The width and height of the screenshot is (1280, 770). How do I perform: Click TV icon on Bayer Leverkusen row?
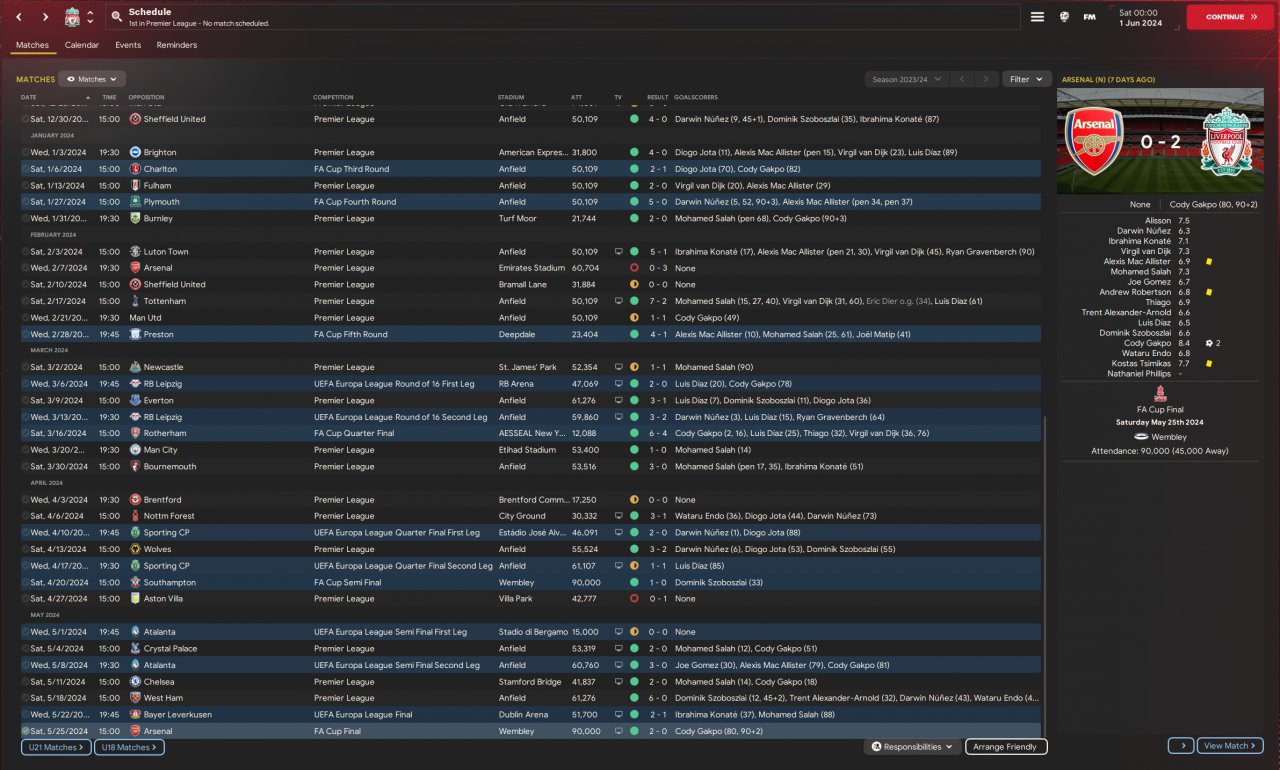coord(618,715)
